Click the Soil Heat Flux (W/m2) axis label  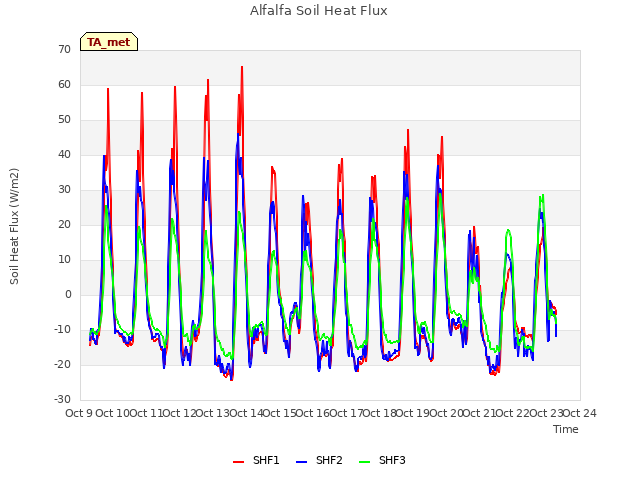click(x=14, y=226)
